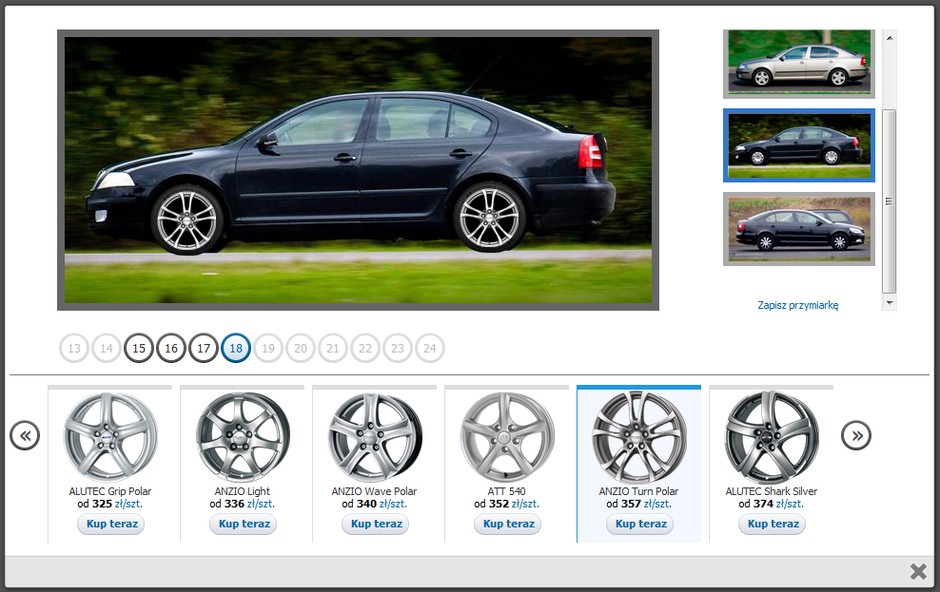Pick the silver car thumbnail
This screenshot has width=940, height=592.
pos(799,64)
